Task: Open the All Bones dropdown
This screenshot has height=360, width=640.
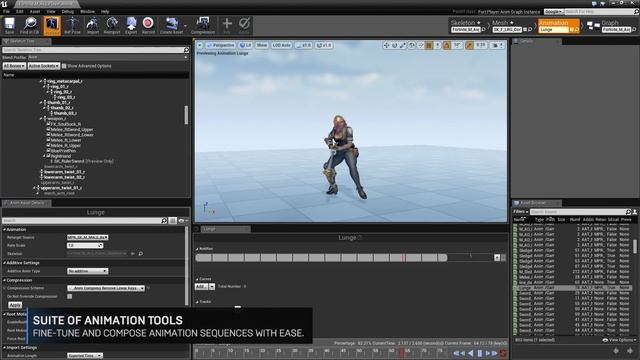Action: coord(14,66)
